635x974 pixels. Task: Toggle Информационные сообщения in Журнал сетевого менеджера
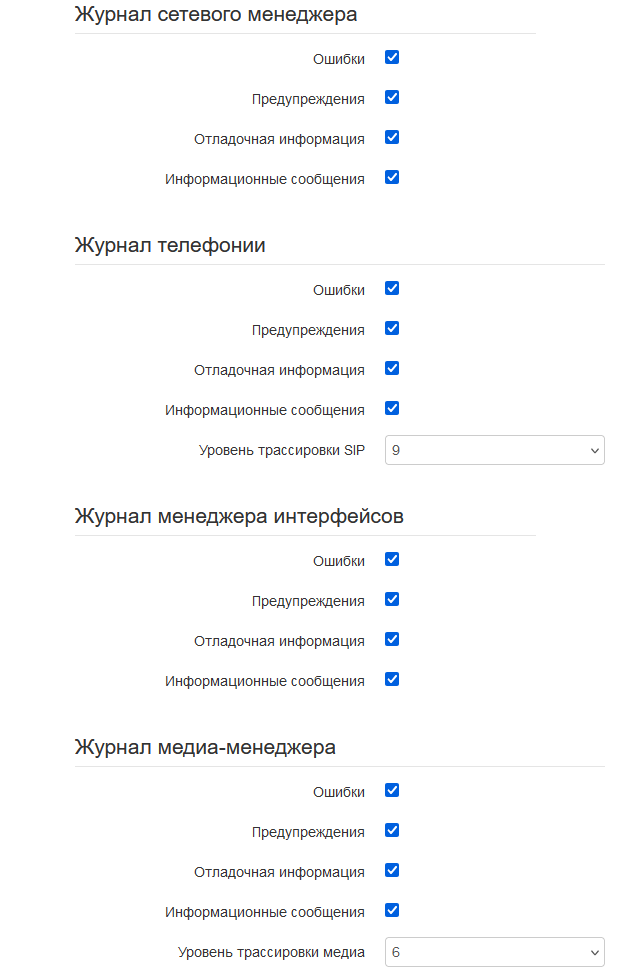(392, 178)
